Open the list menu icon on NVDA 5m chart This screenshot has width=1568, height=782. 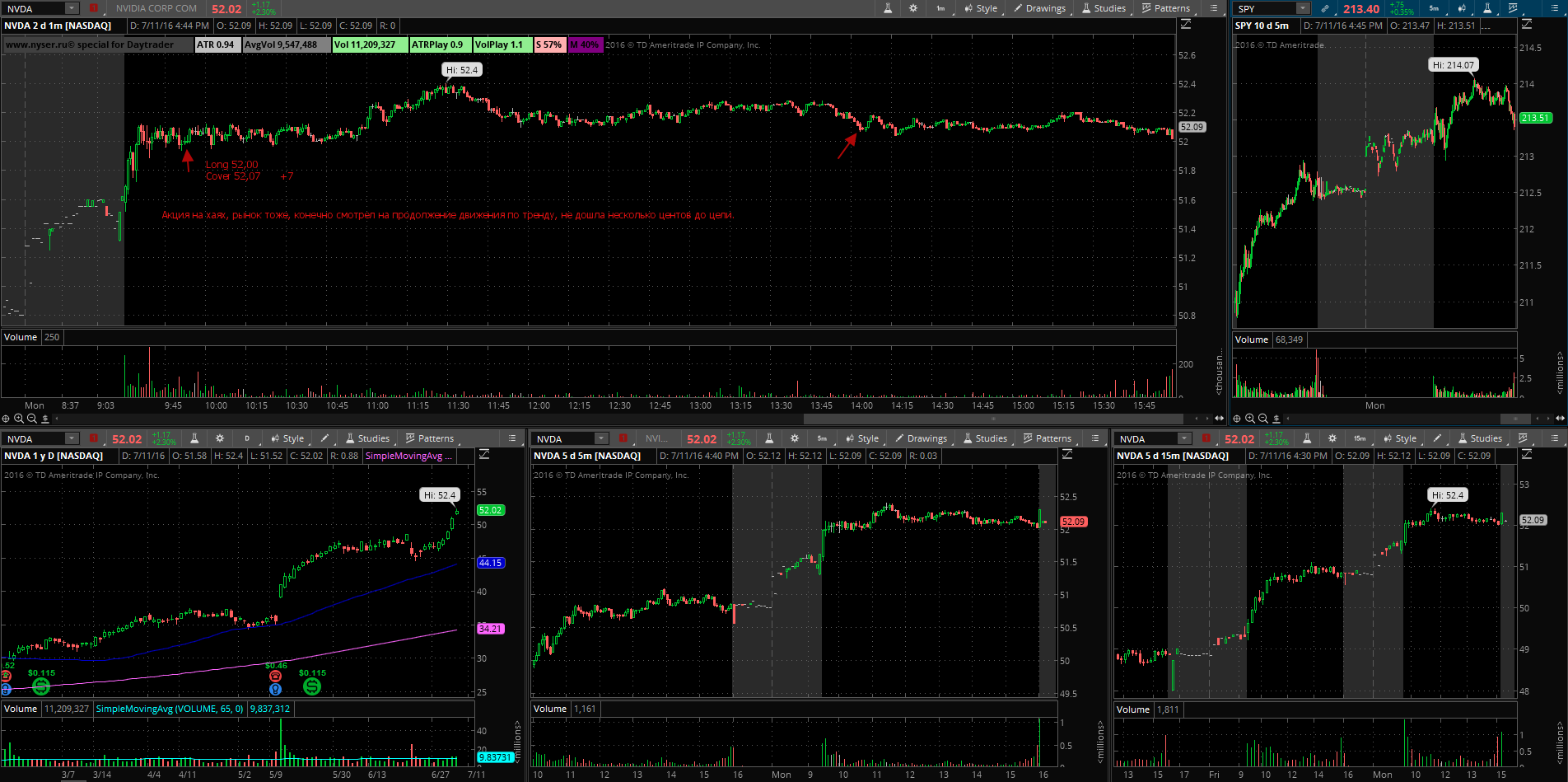(1094, 438)
